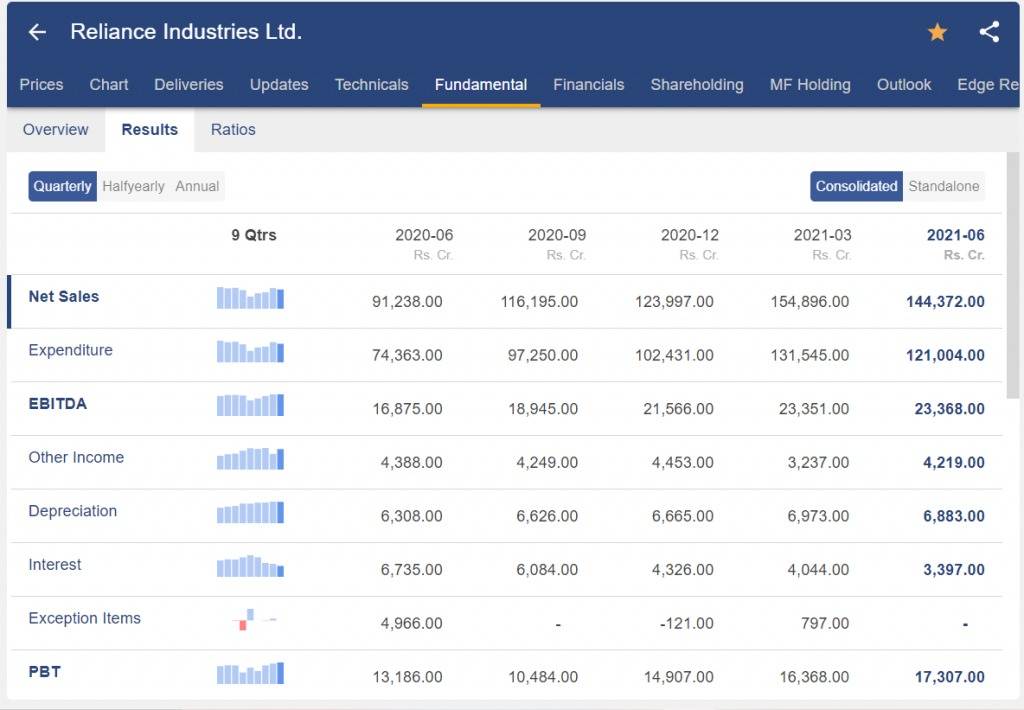
Task: Go to the Overview sub-tab
Action: (56, 129)
